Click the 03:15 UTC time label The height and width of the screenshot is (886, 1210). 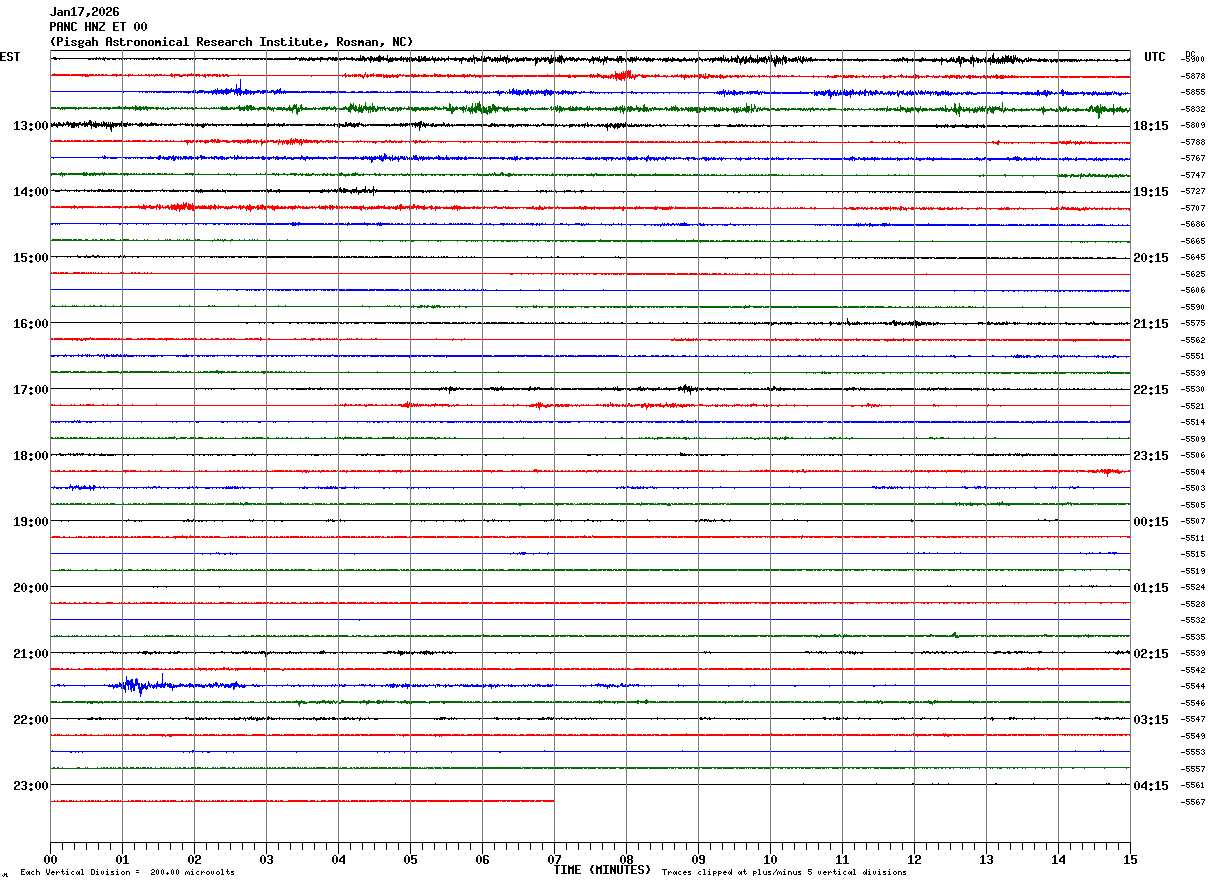[x=1151, y=720]
